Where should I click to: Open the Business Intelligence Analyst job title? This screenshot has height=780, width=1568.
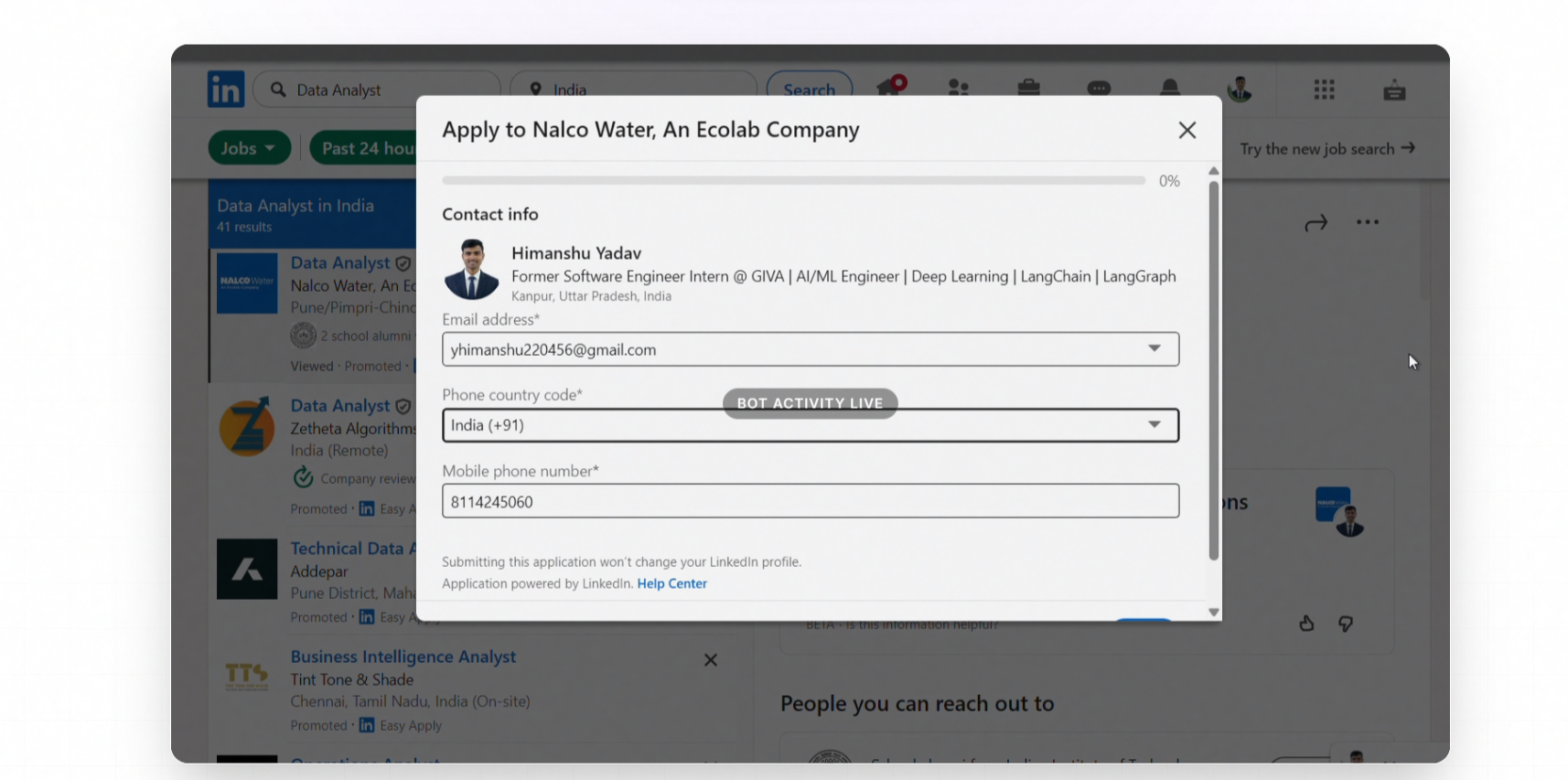click(403, 657)
